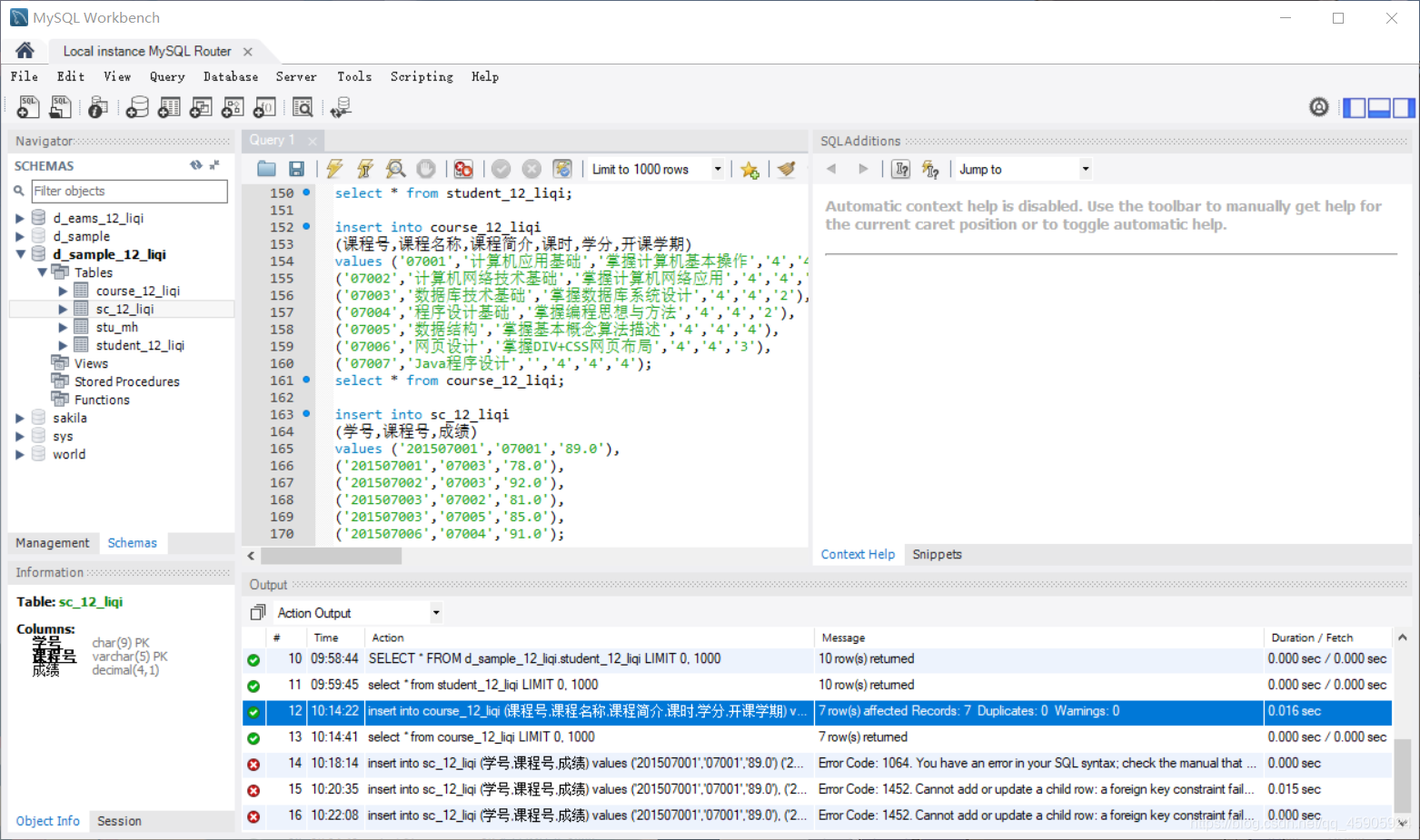Switch to the Snippets tab
Viewport: 1420px width, 840px height.
937,555
